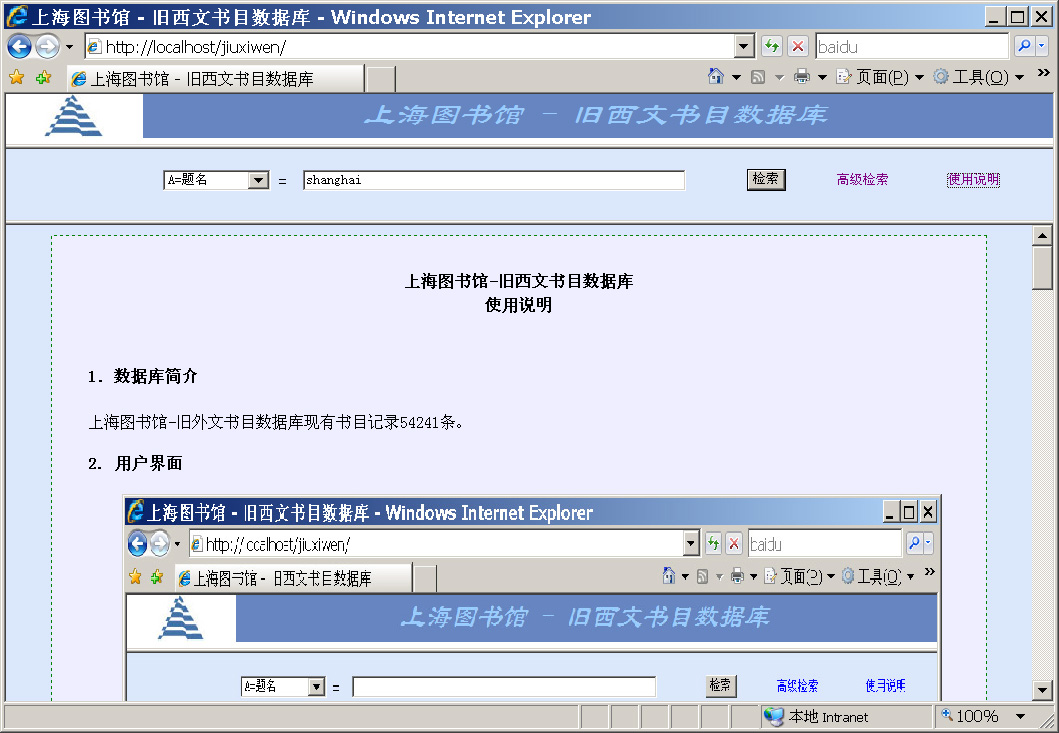Expand the Print options dropdown arrow
Image resolution: width=1059 pixels, height=733 pixels.
822,77
